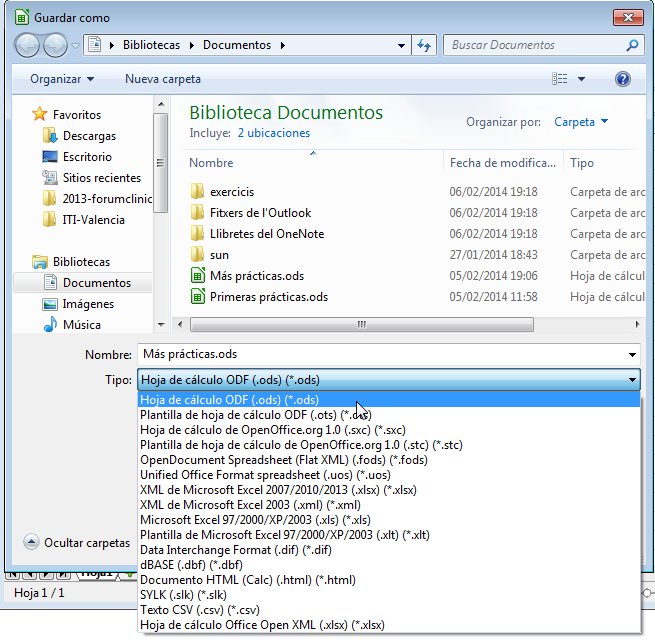The image size is (655, 644).
Task: Click the sidebar vertical scrollbar thumb
Action: click(x=160, y=162)
